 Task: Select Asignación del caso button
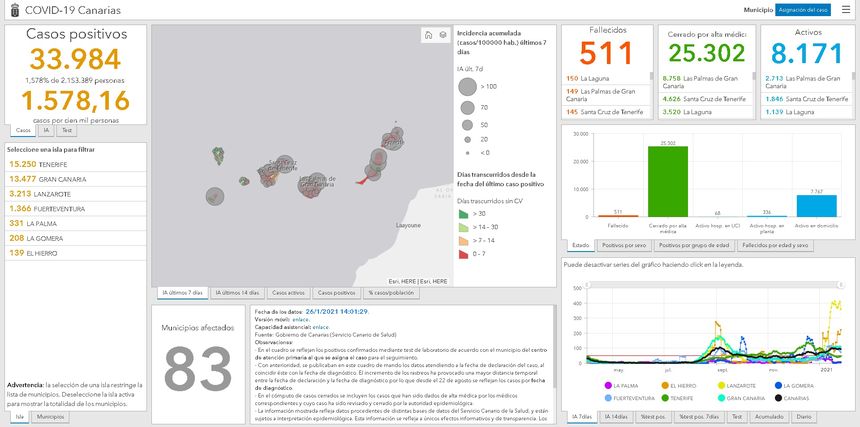[x=802, y=9]
